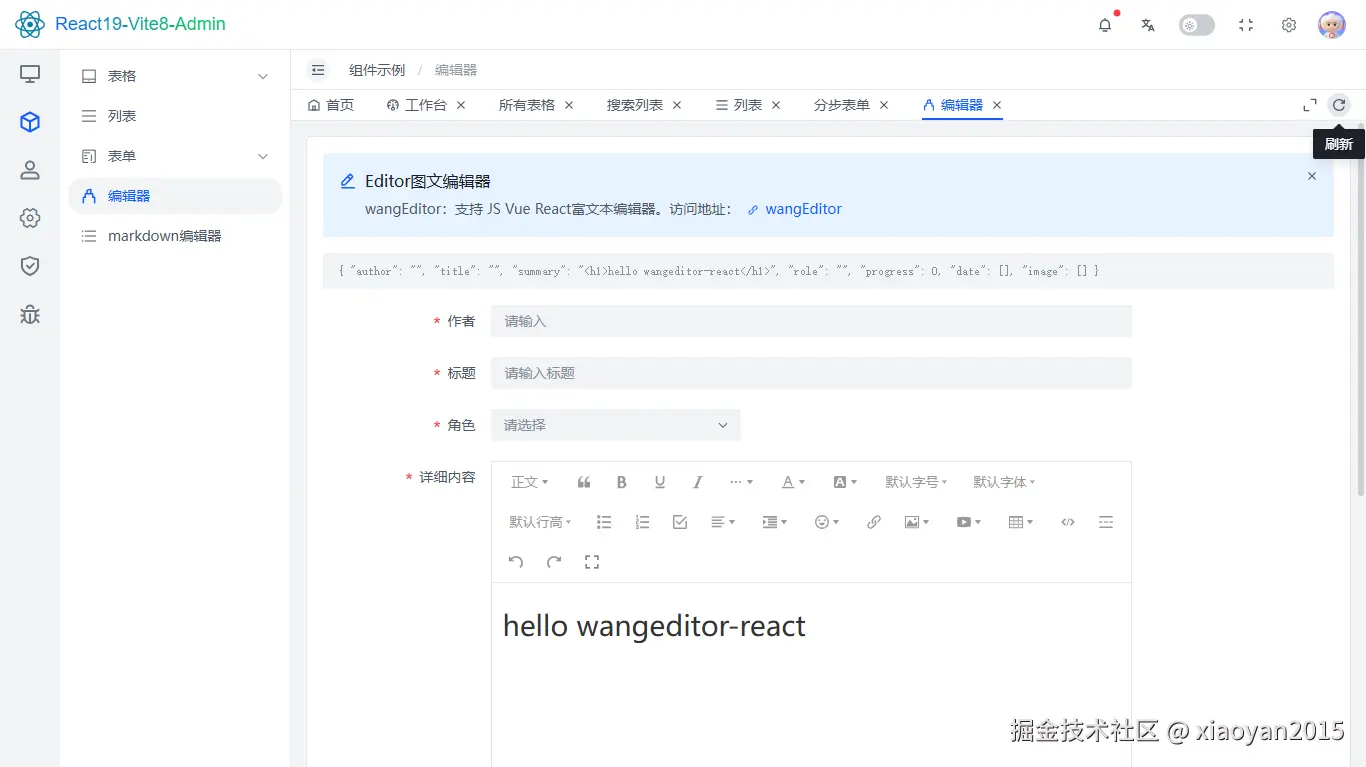The height and width of the screenshot is (767, 1366).
Task: Open the settings gear in header
Action: point(1289,25)
